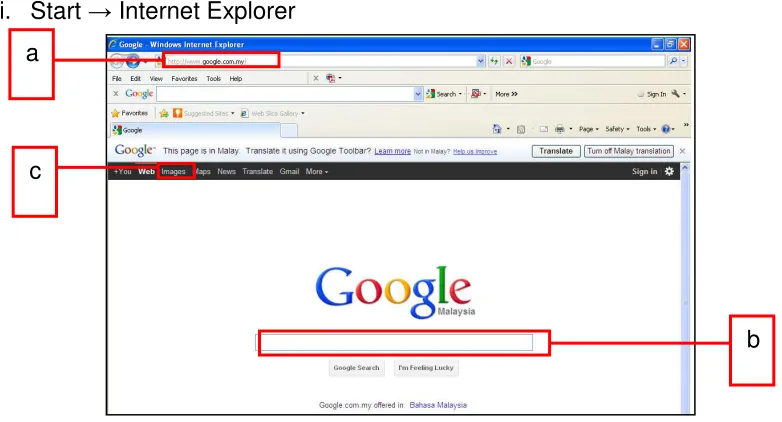This screenshot has height=422, width=782.
Task: Click the IE top-right Google search box
Action: [x=593, y=61]
